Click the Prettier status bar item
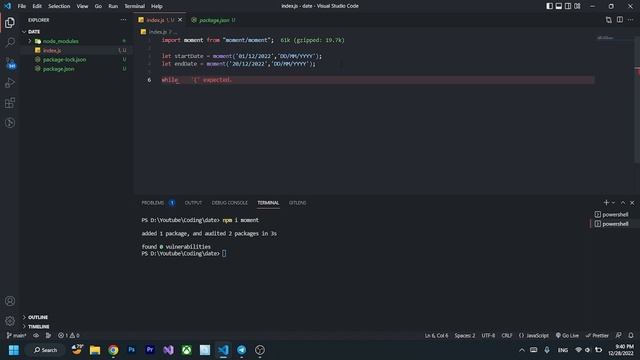Image resolution: width=640 pixels, height=360 pixels. (597, 336)
